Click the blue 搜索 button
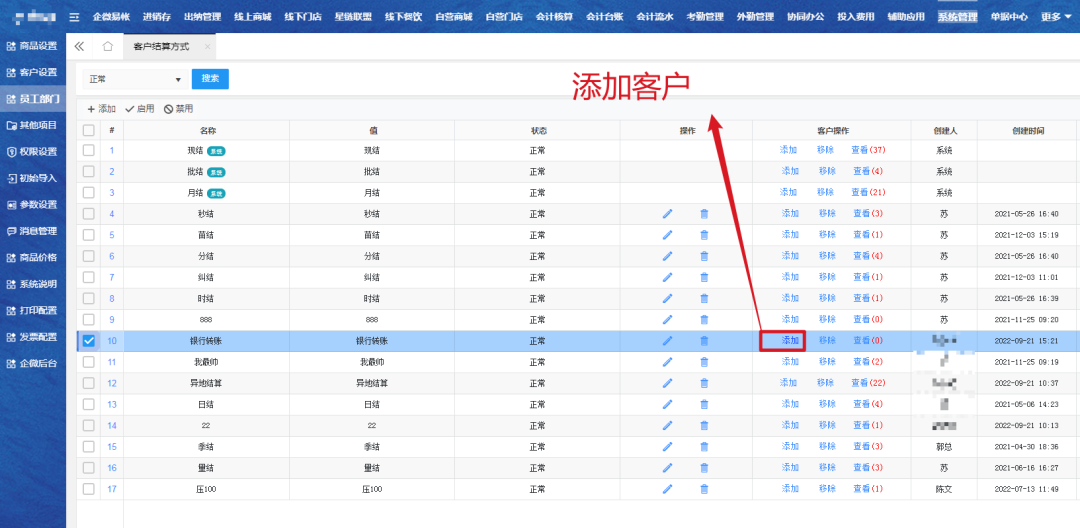 pos(210,79)
